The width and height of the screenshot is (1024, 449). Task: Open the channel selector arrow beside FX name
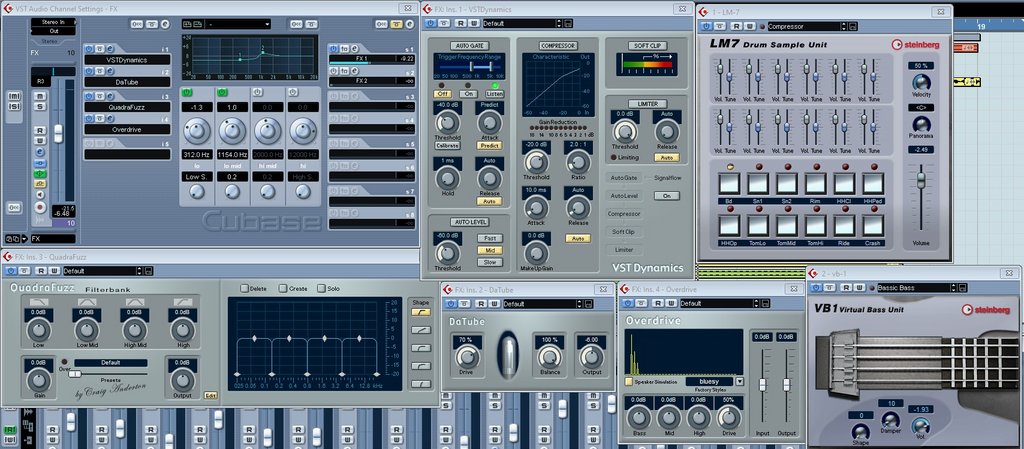pyautogui.click(x=24, y=239)
